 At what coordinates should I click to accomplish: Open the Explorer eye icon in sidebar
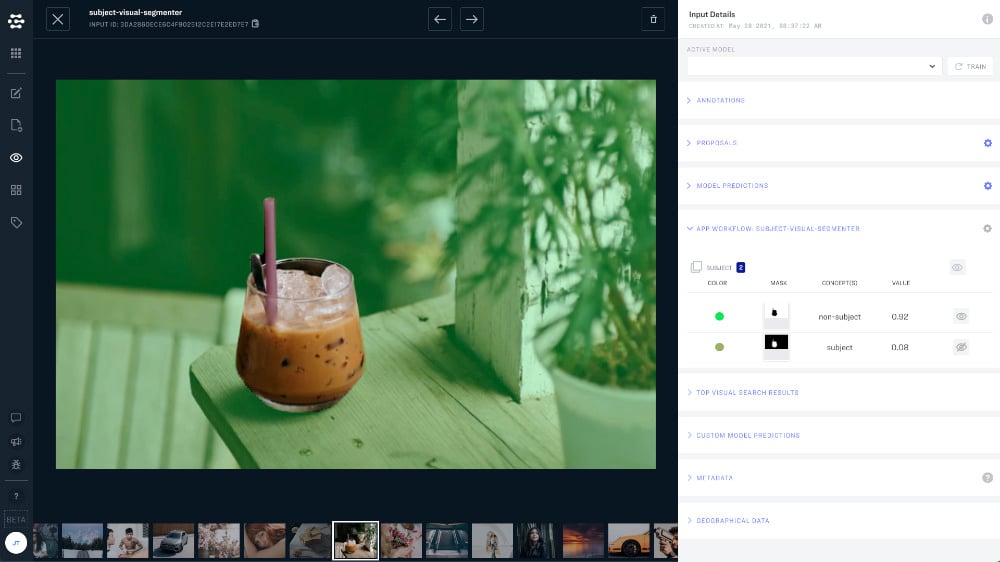point(16,158)
